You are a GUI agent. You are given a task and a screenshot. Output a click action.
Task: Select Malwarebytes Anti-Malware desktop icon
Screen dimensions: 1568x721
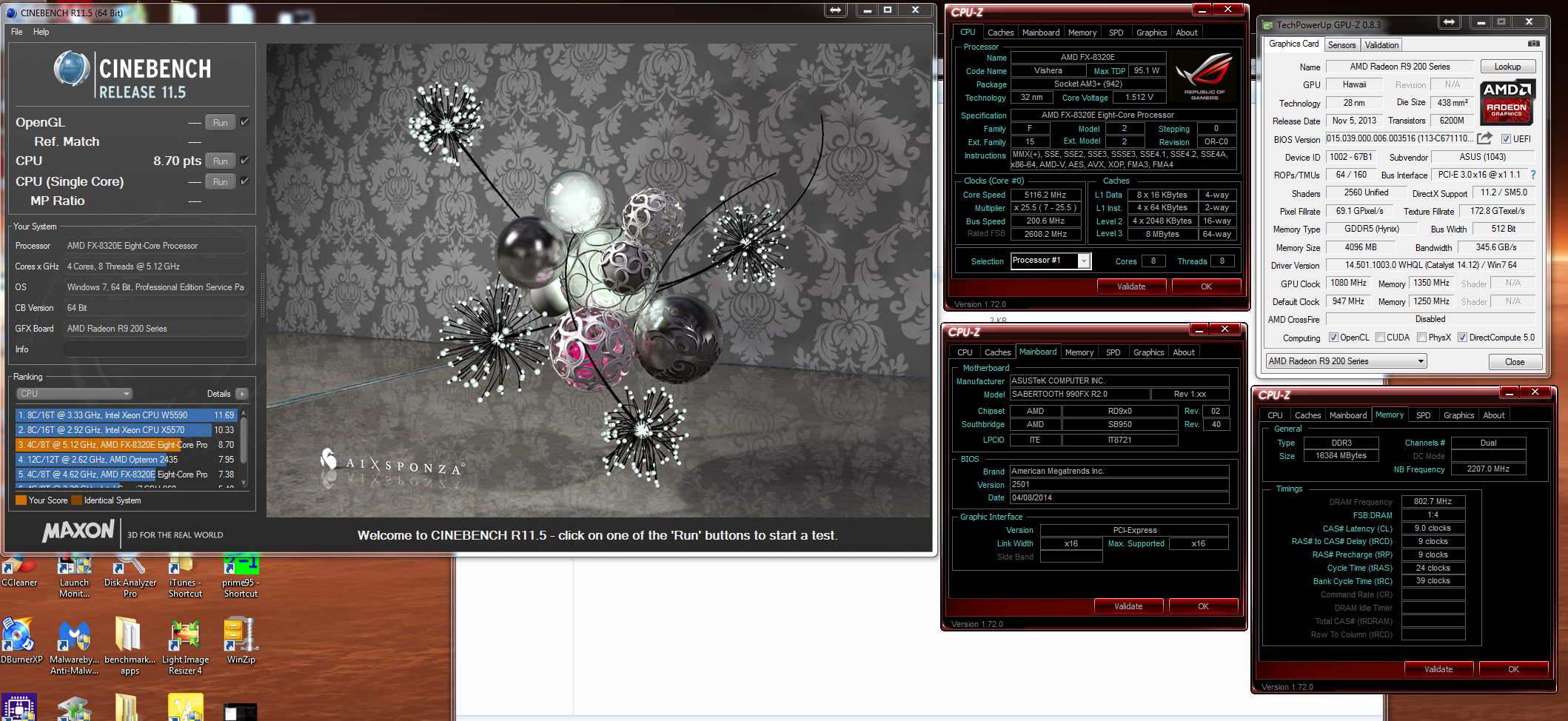(x=74, y=647)
